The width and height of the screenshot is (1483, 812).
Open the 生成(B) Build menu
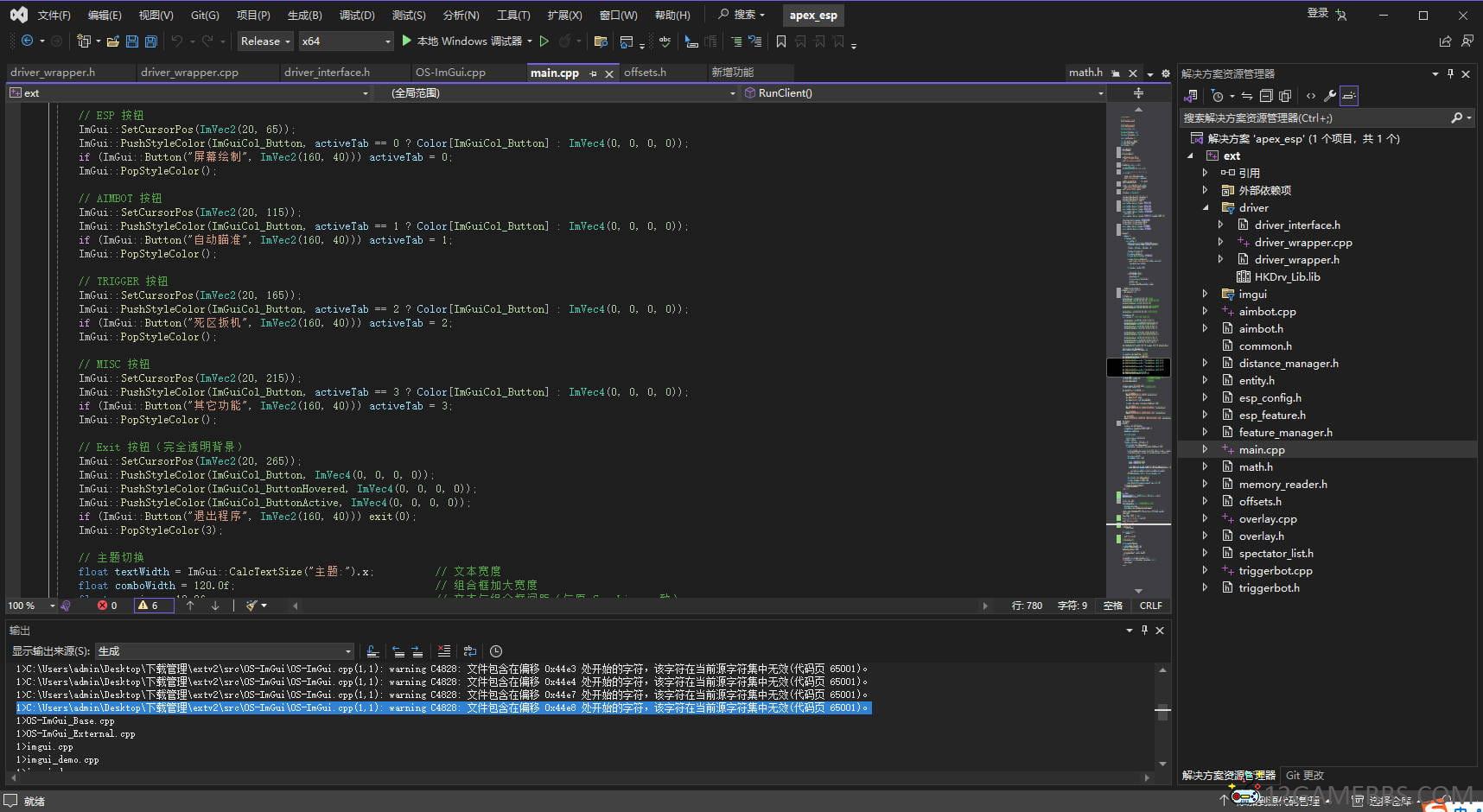click(304, 16)
